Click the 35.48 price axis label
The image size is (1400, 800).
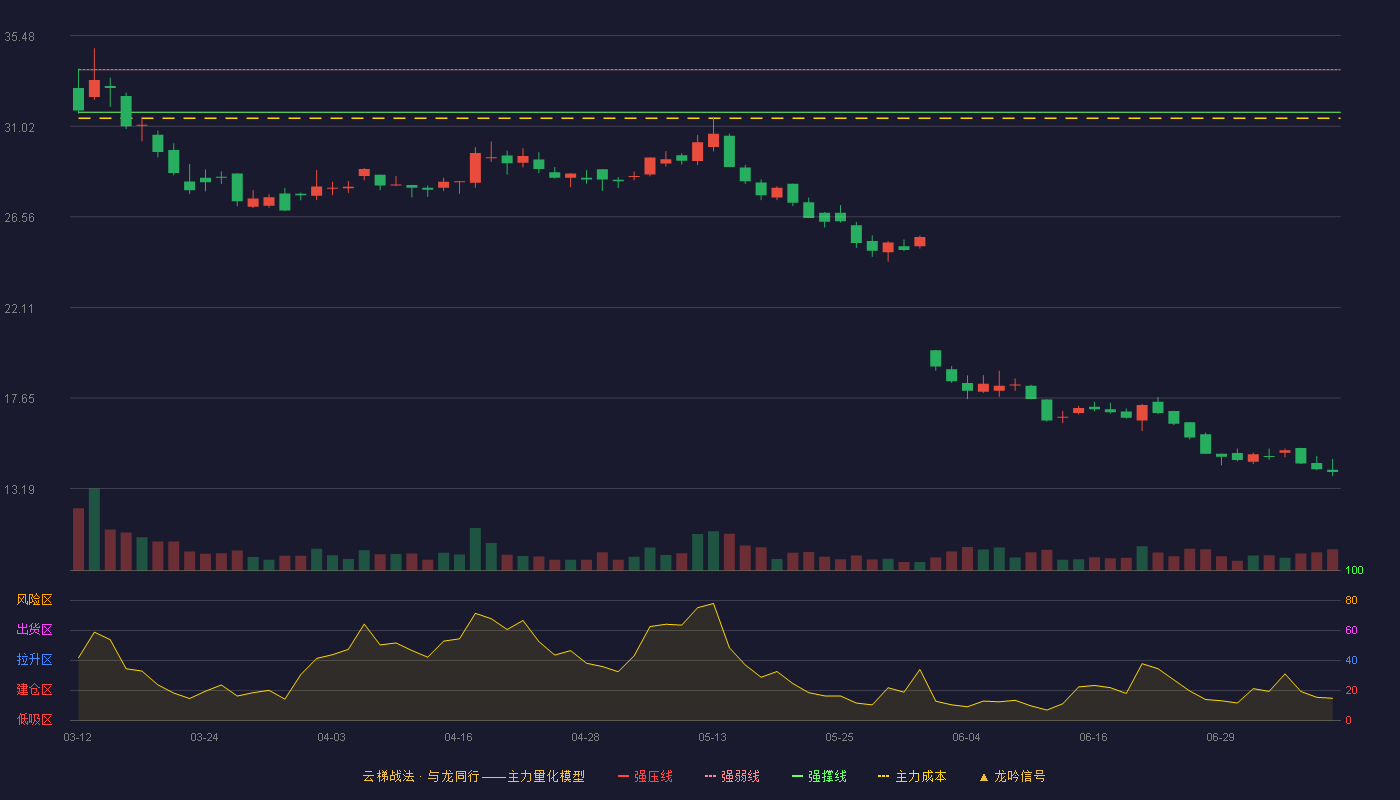pos(20,37)
